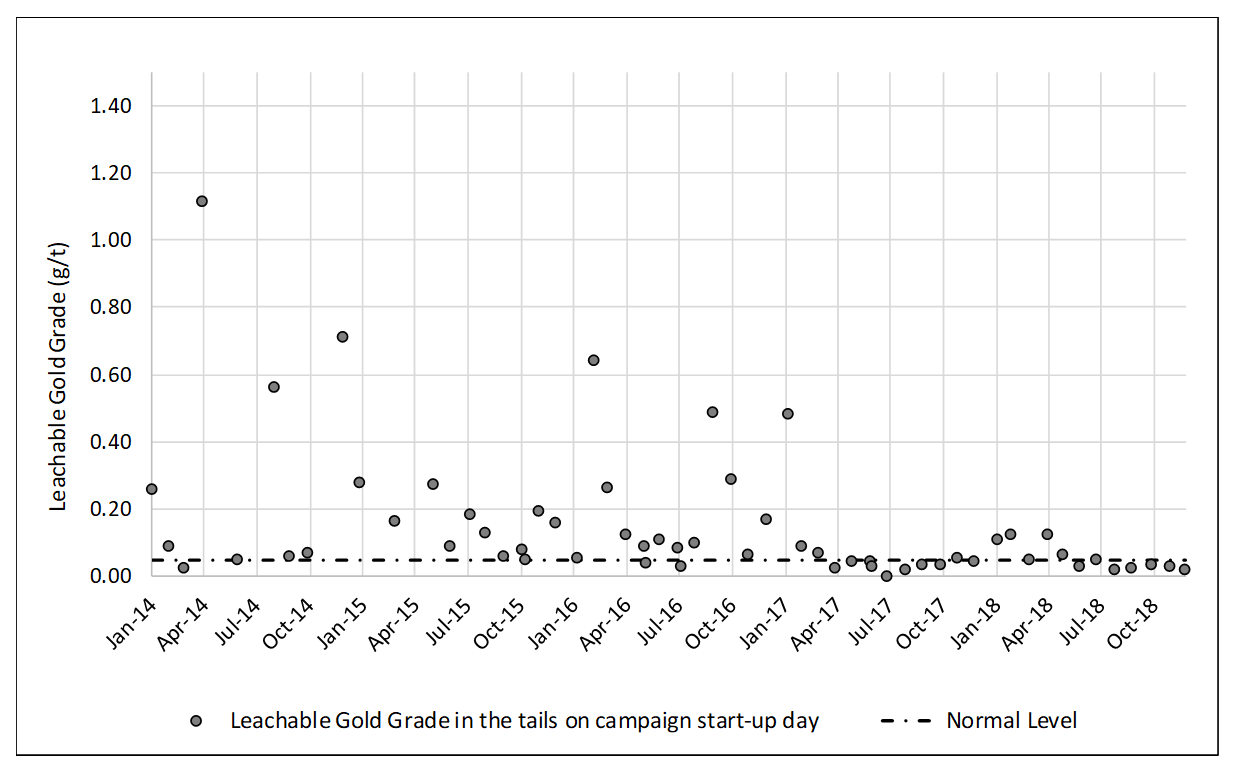This screenshot has height=770, width=1236.
Task: Click the 0.64 g/t point after Jan-16
Action: click(593, 360)
